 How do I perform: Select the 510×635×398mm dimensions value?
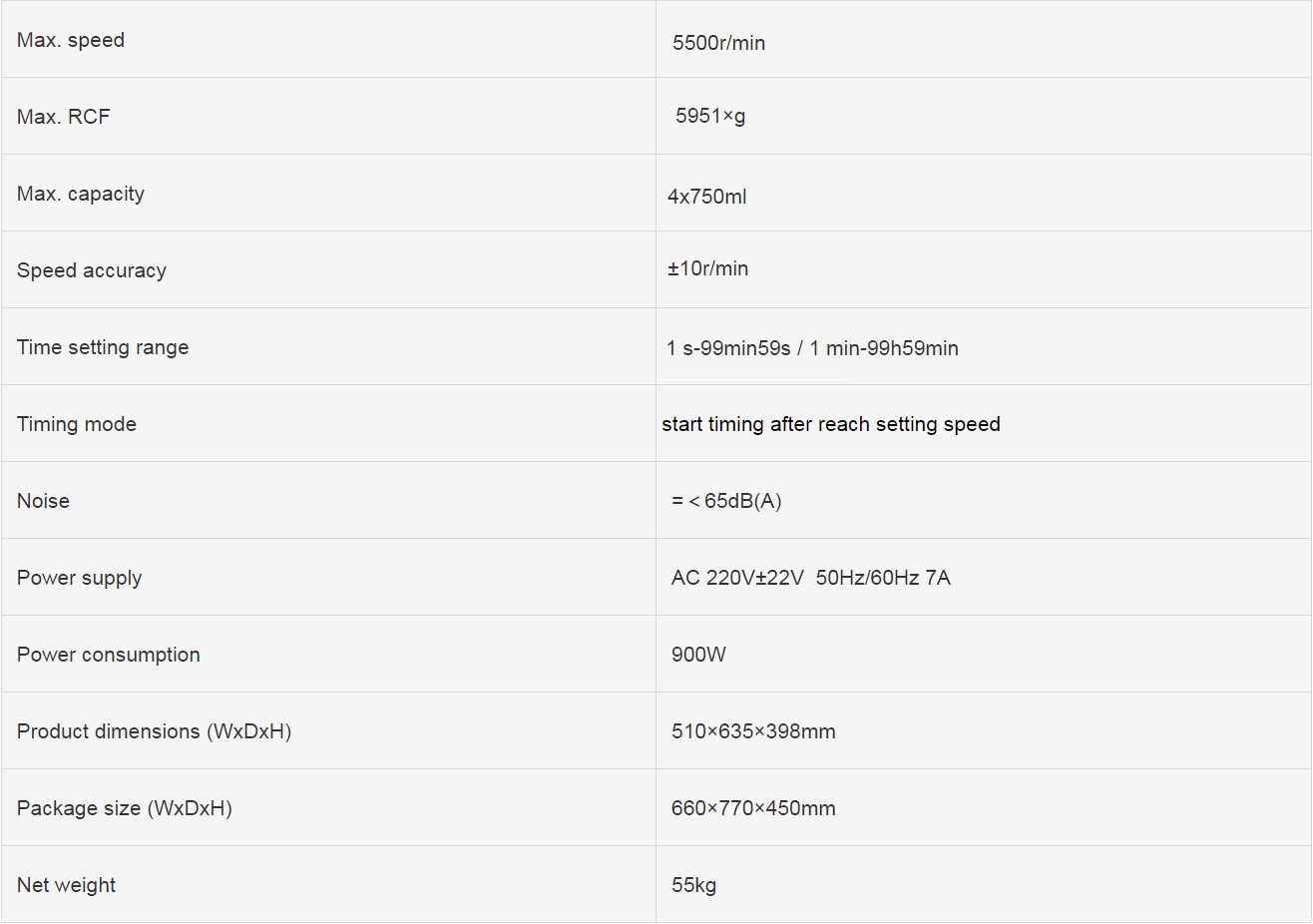(x=753, y=731)
